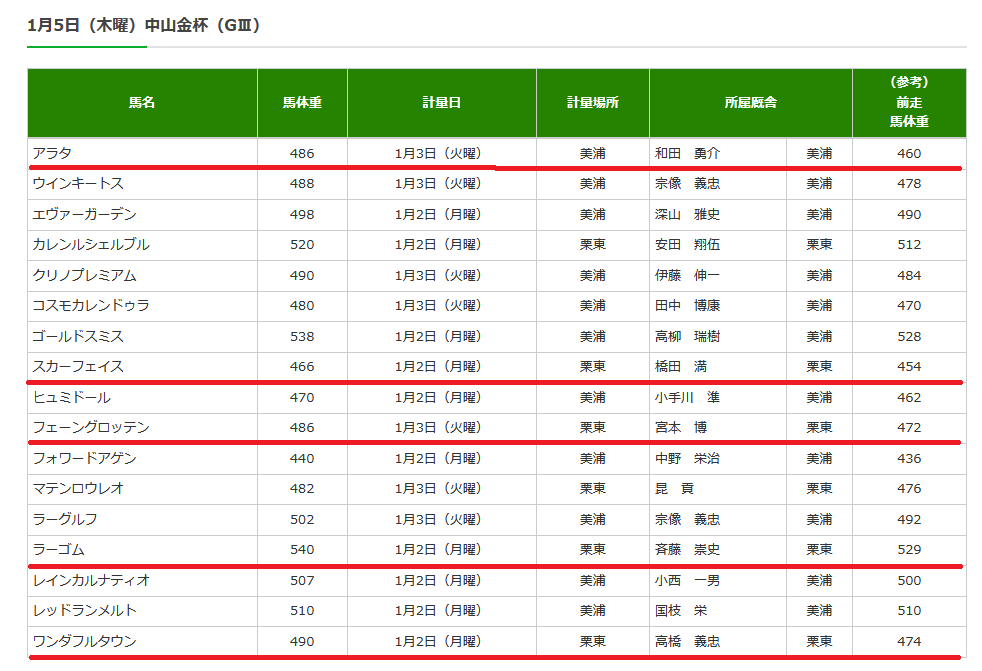Image resolution: width=982 pixels, height=671 pixels.
Task: Click the 馬体重 column header
Action: [302, 103]
